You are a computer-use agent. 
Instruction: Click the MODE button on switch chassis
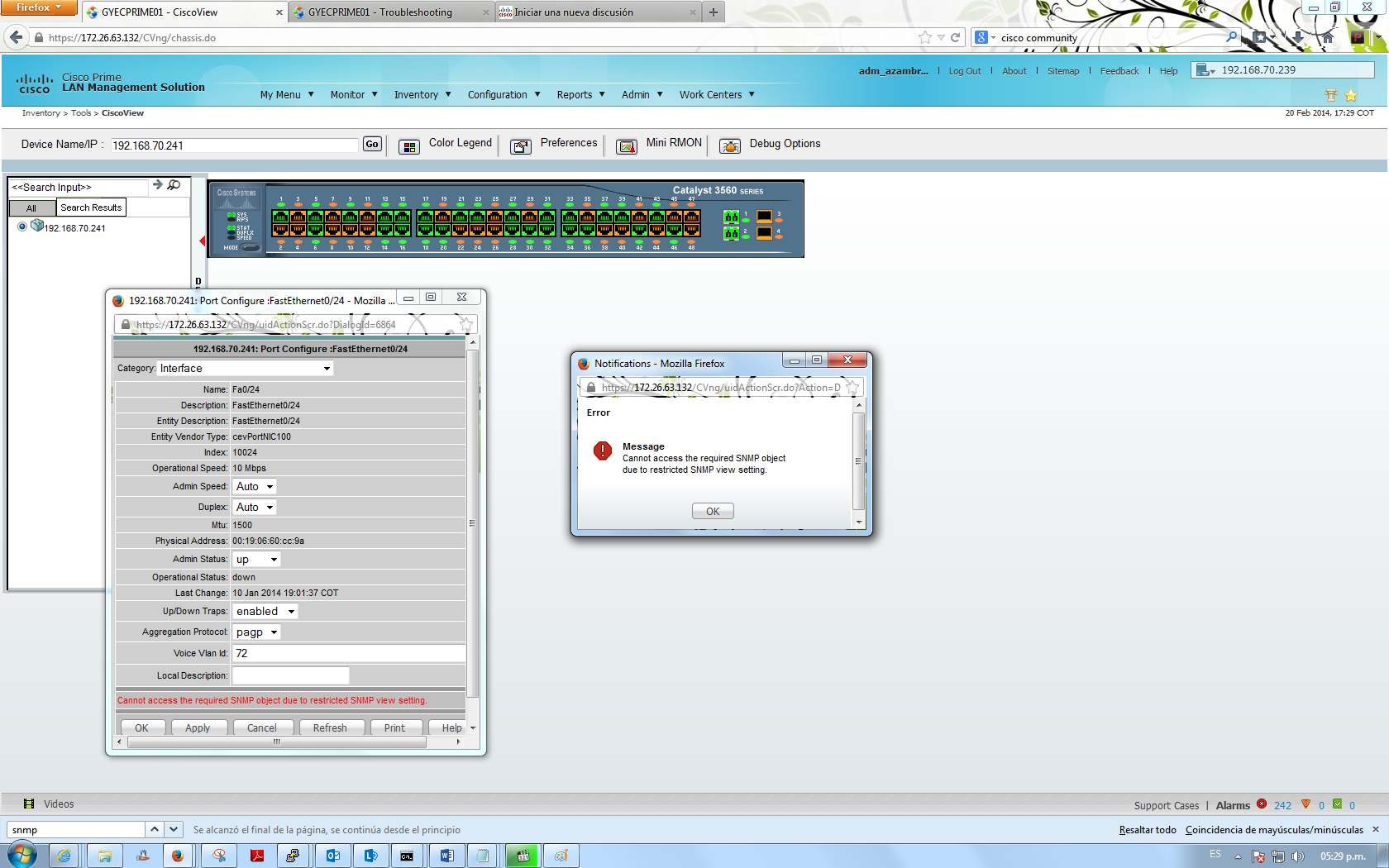tap(250, 247)
